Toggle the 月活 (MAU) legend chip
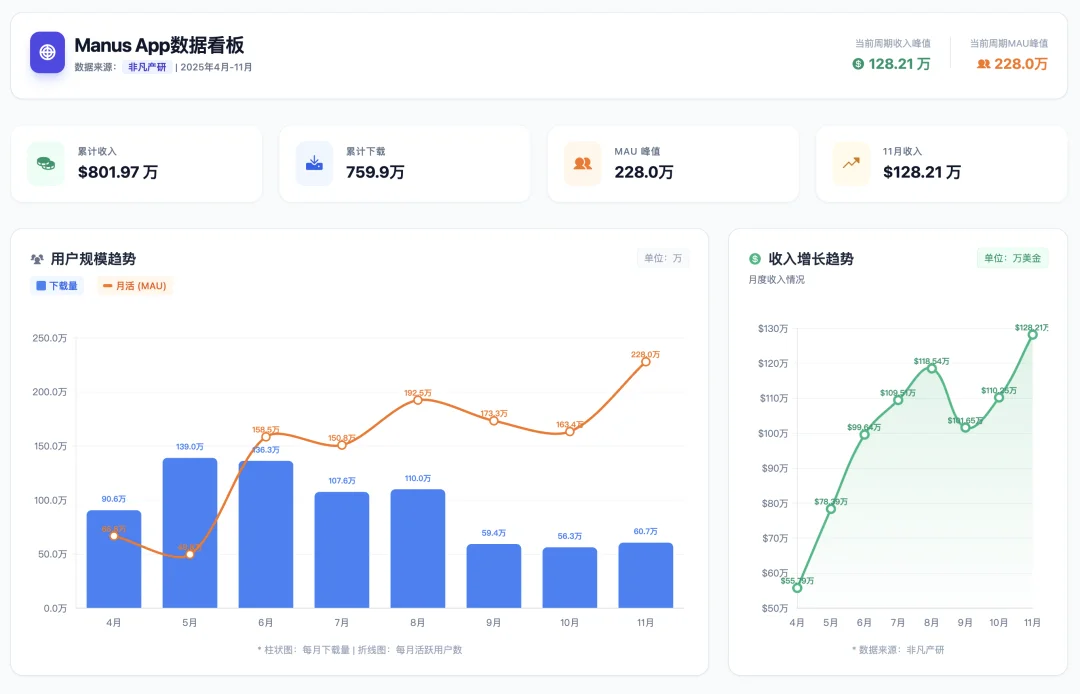The image size is (1080, 694). click(x=133, y=286)
